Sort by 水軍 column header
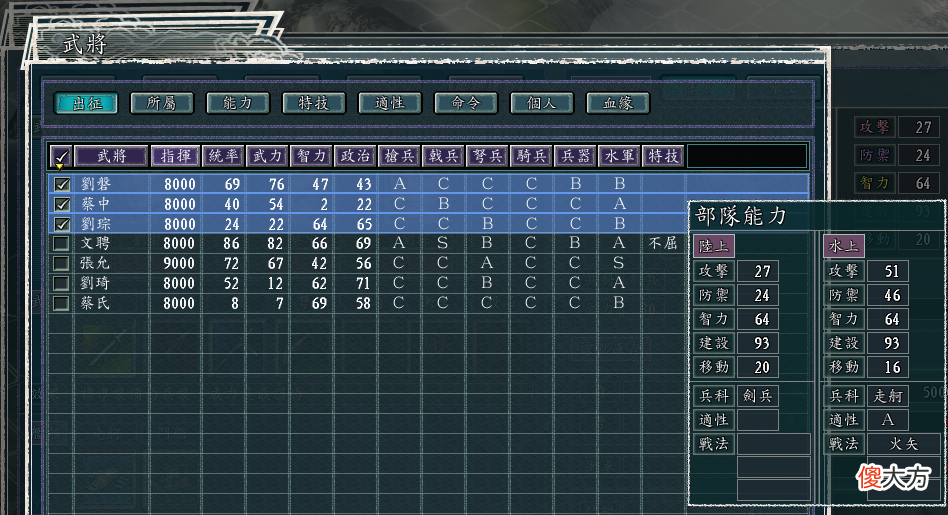The image size is (948, 515). click(619, 157)
